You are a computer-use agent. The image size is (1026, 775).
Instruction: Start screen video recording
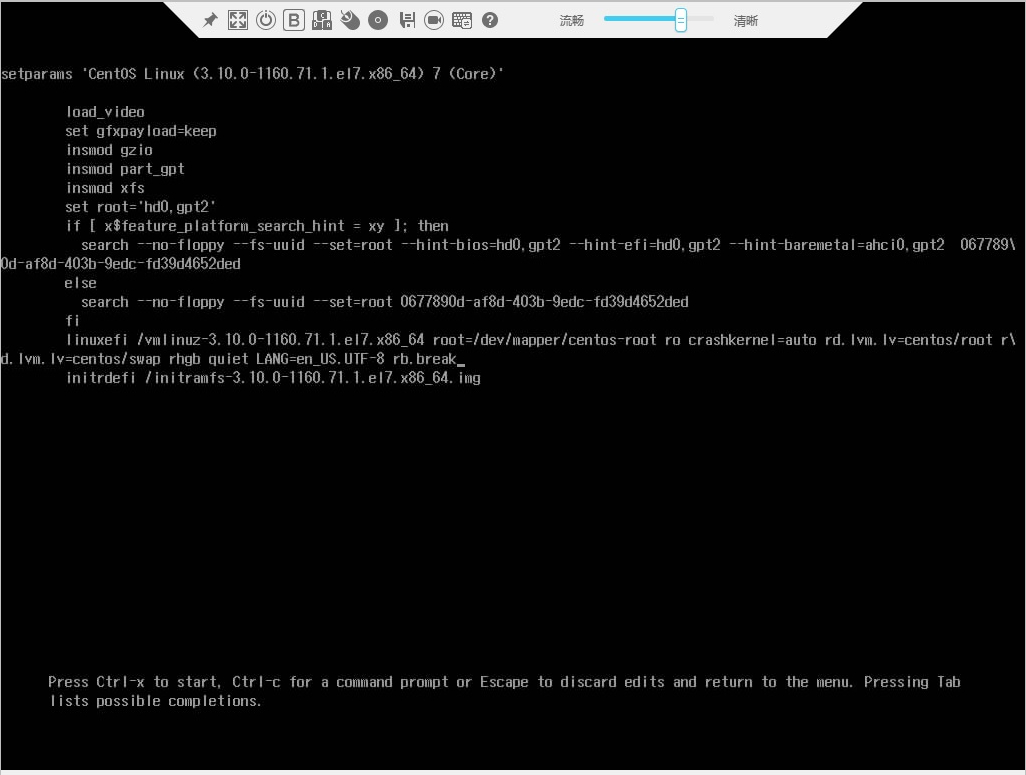[x=434, y=20]
